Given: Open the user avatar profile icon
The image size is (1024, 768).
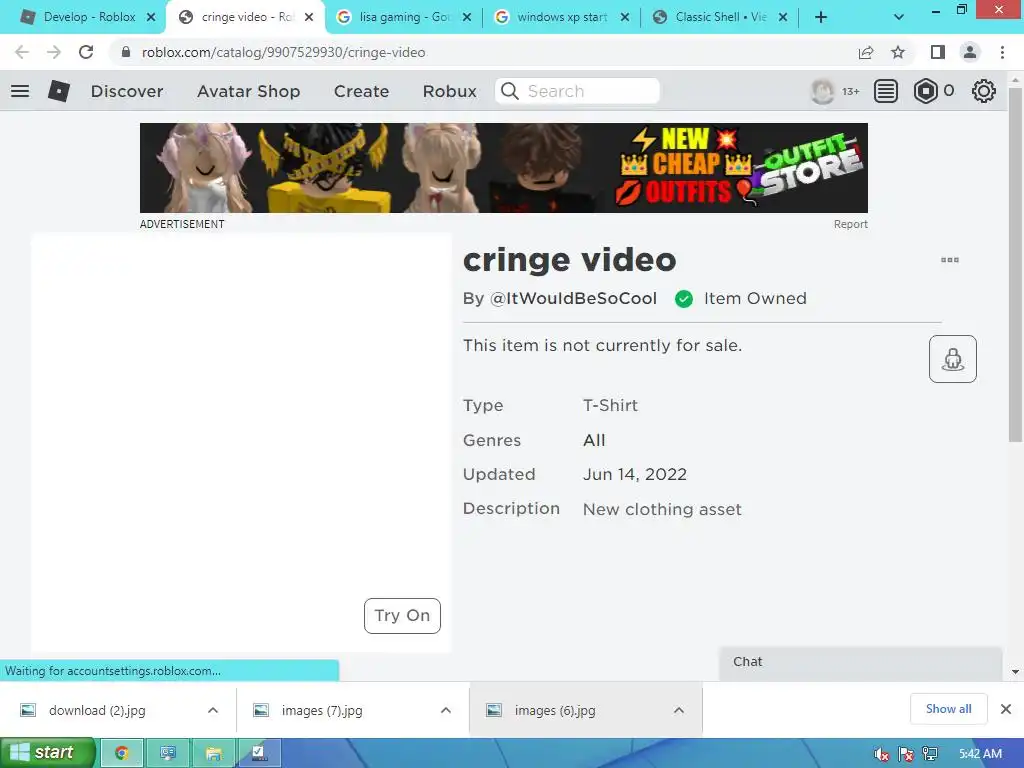Looking at the screenshot, I should click(822, 91).
